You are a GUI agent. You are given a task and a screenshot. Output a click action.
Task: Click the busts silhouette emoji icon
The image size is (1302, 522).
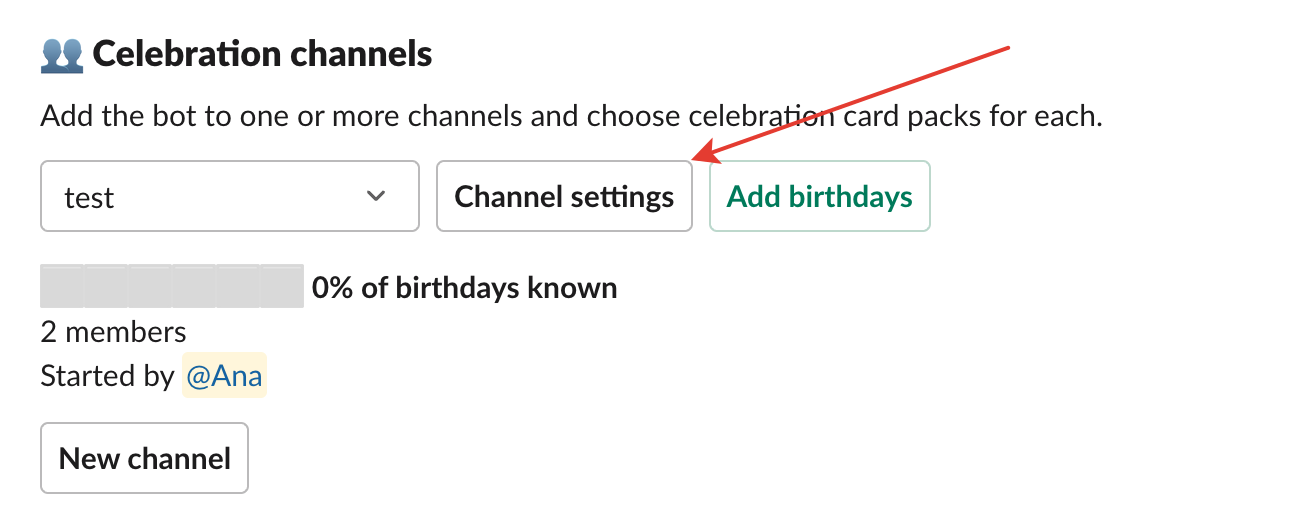(x=61, y=53)
